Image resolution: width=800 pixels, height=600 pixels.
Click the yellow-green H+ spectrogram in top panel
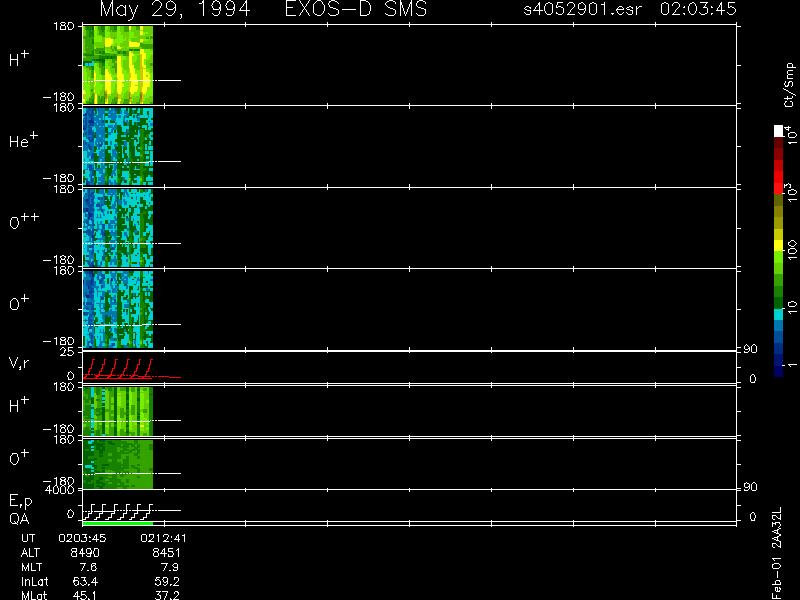coord(118,65)
